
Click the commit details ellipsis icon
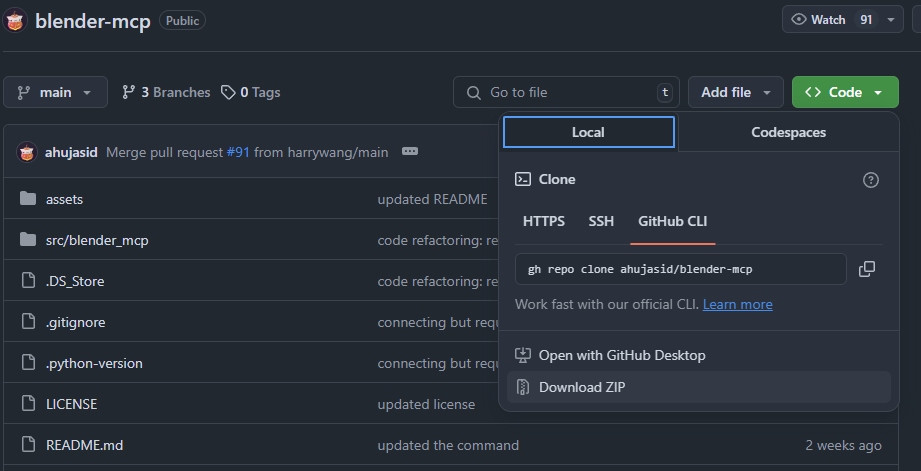click(x=409, y=152)
